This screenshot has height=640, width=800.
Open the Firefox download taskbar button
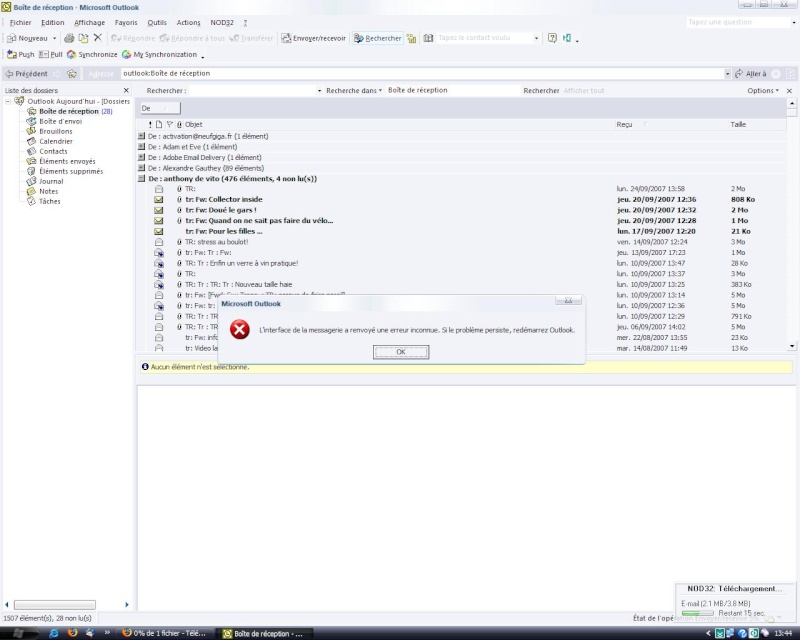point(164,633)
